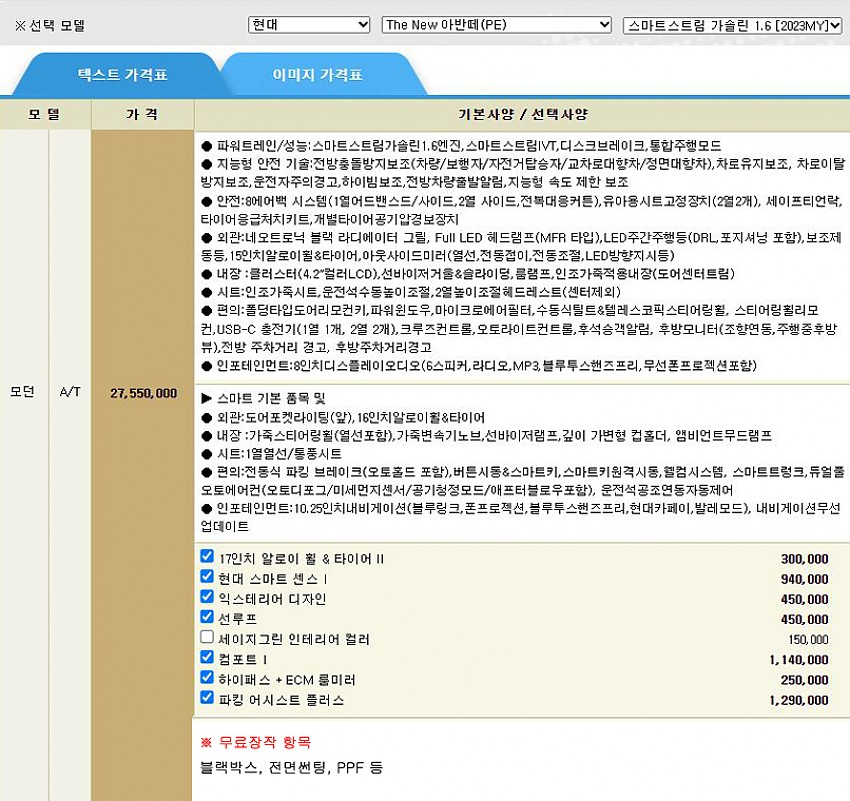This screenshot has width=850, height=801.
Task: Switch to the 이미지 가격표 tab
Action: point(317,75)
